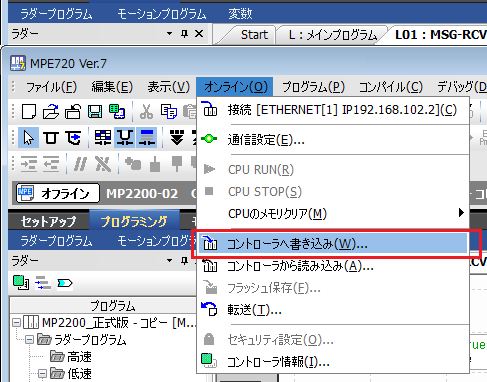487x382 pixels.
Task: Collapse the ラダープログラム tree folder
Action: [x=30, y=340]
